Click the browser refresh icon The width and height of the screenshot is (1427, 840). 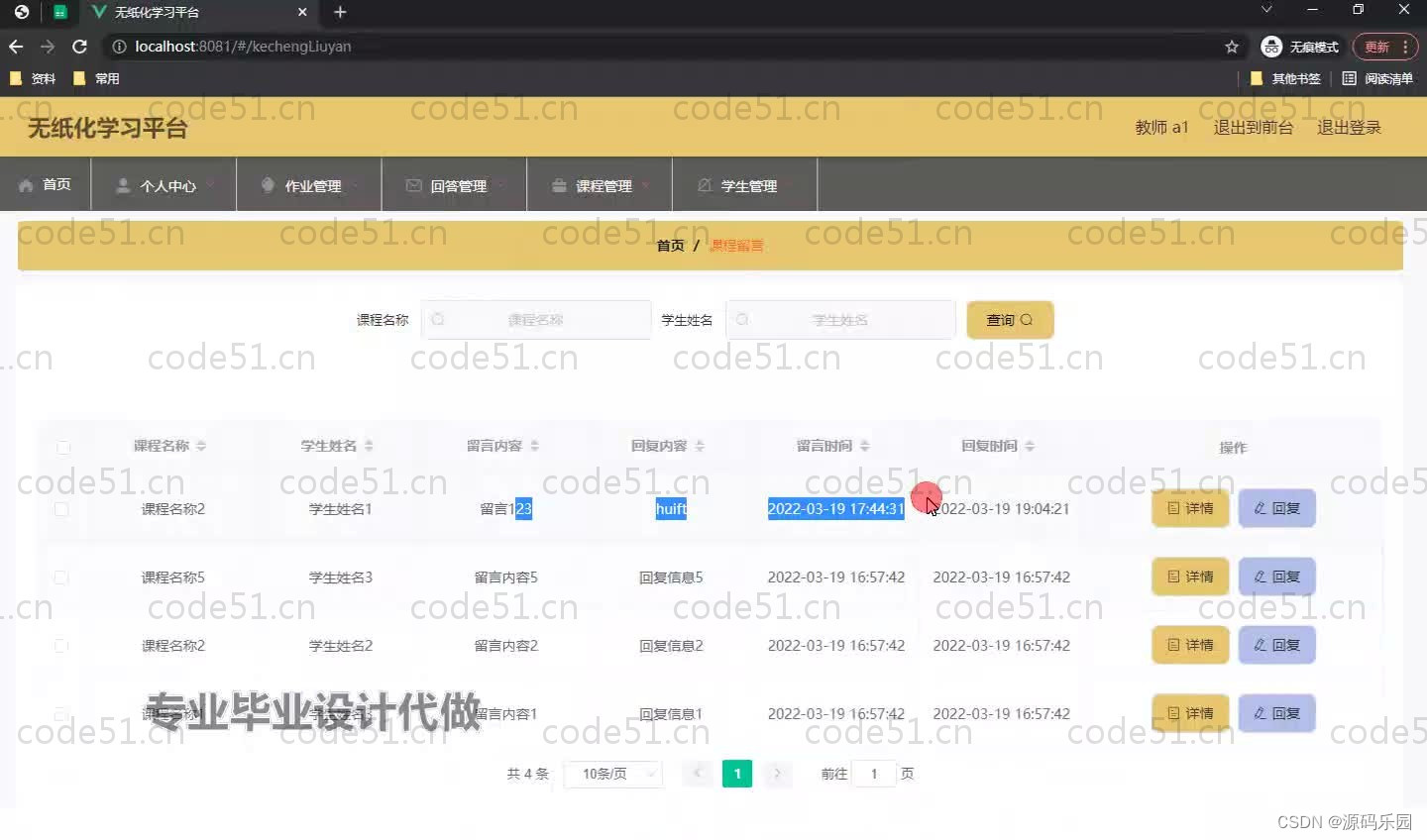click(x=79, y=46)
